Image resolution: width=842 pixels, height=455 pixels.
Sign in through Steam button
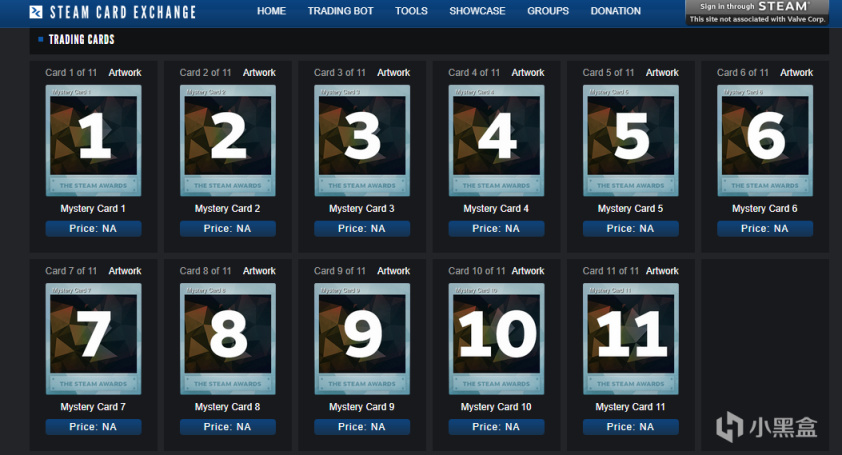click(x=757, y=12)
